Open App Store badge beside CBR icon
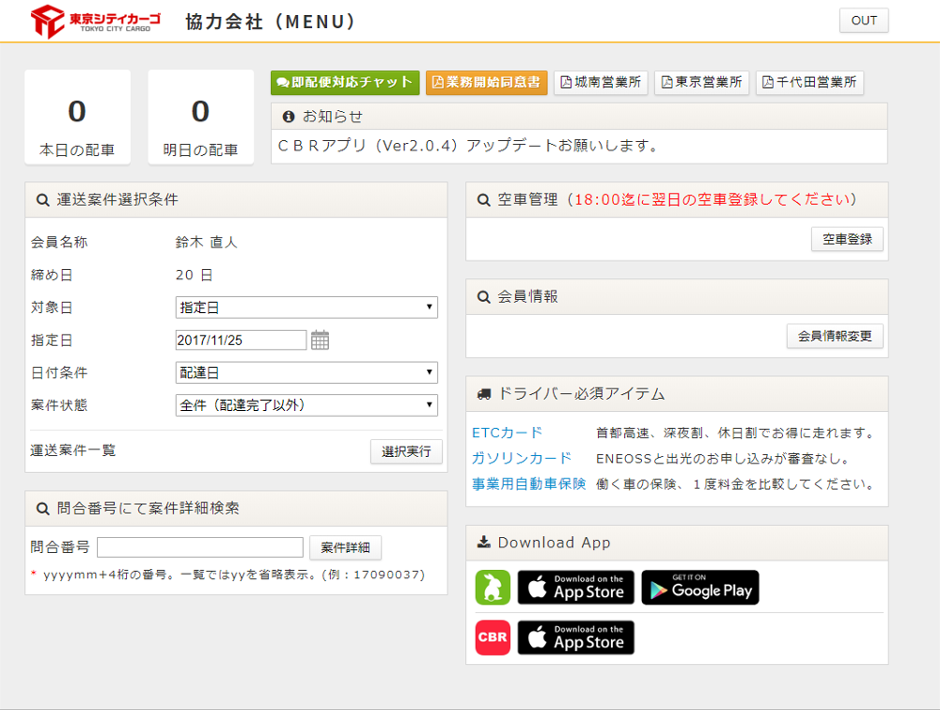Image resolution: width=940 pixels, height=710 pixels. click(576, 638)
